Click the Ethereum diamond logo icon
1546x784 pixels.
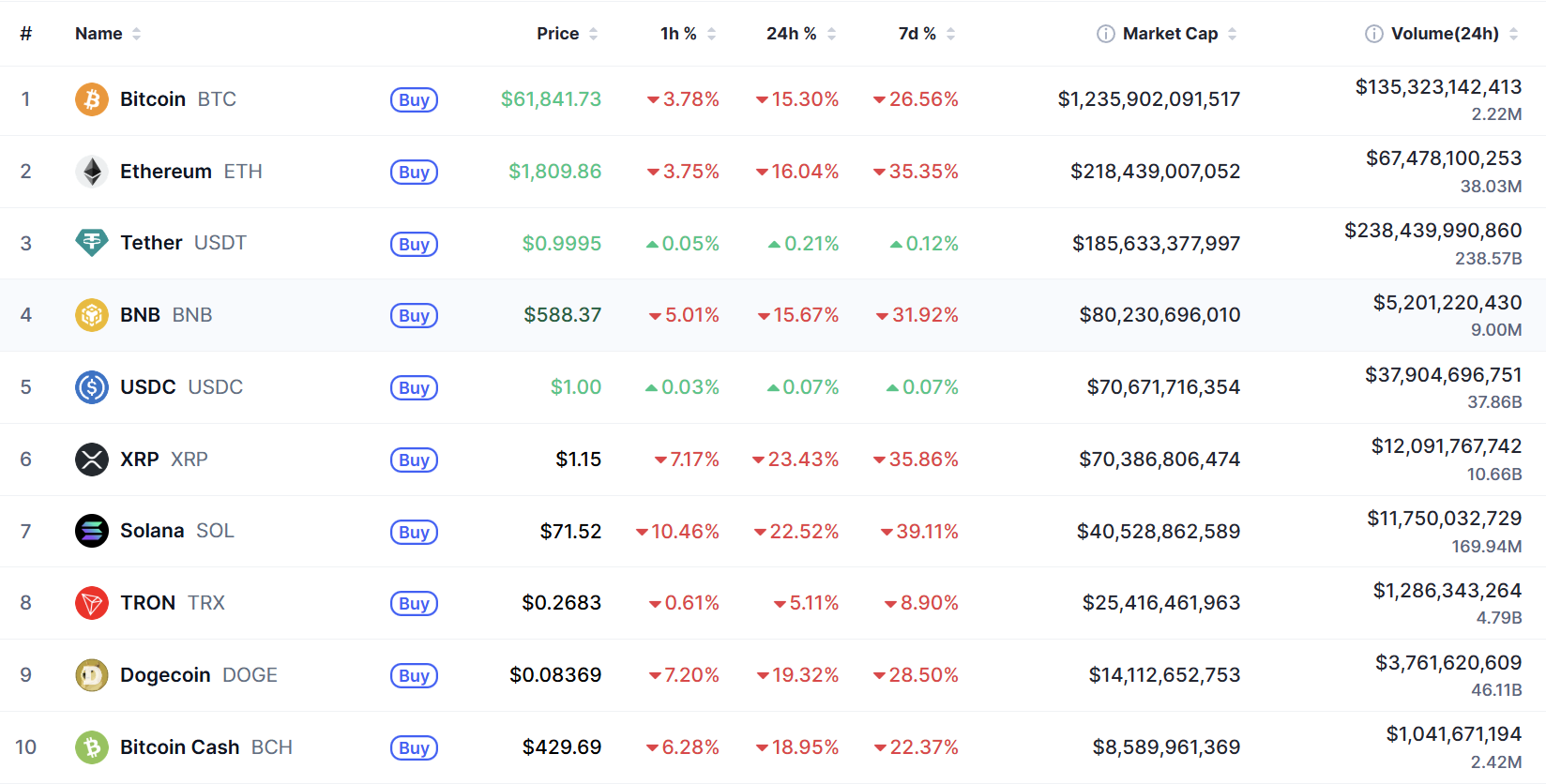coord(92,172)
